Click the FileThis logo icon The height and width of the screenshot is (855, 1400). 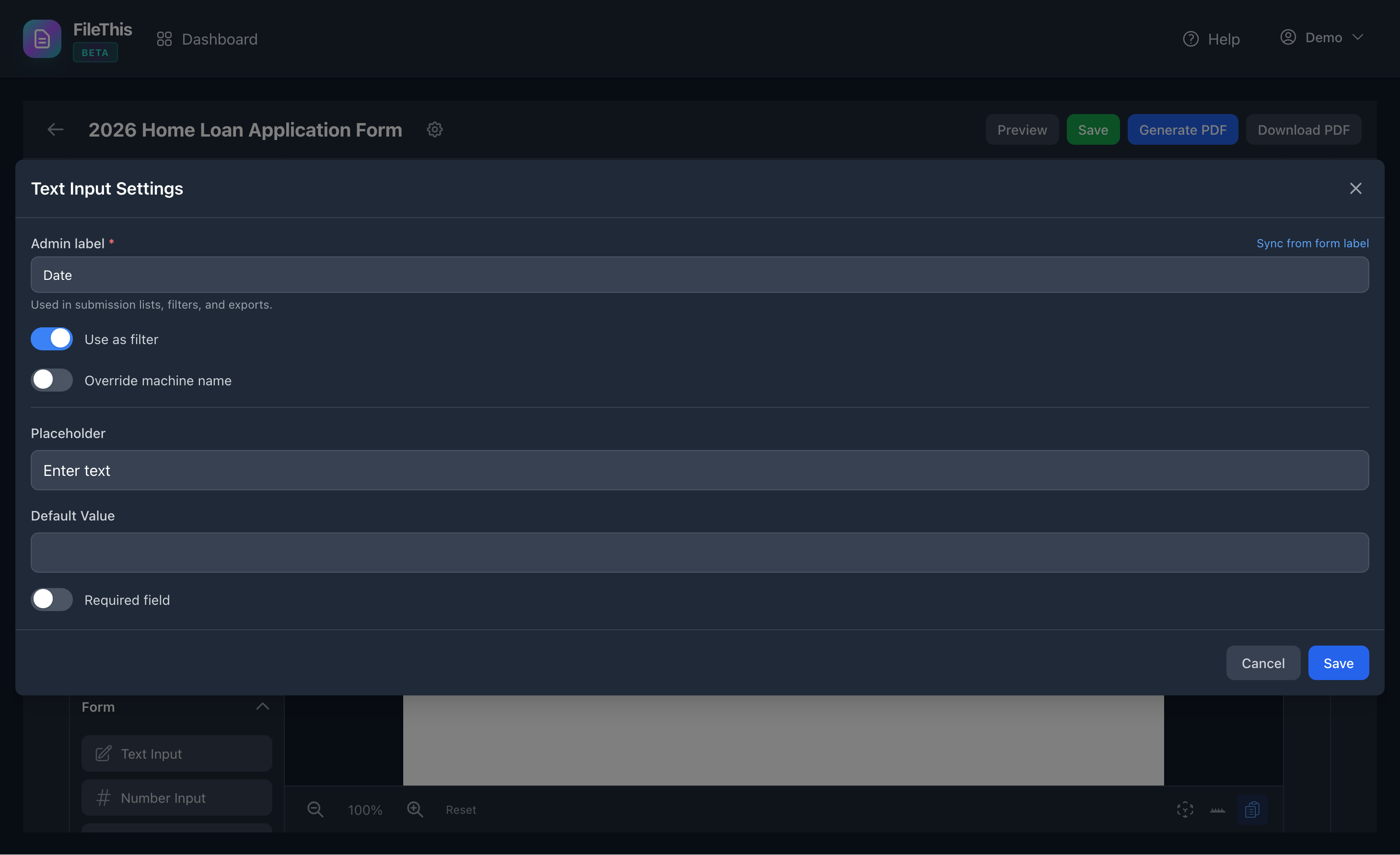pyautogui.click(x=42, y=38)
